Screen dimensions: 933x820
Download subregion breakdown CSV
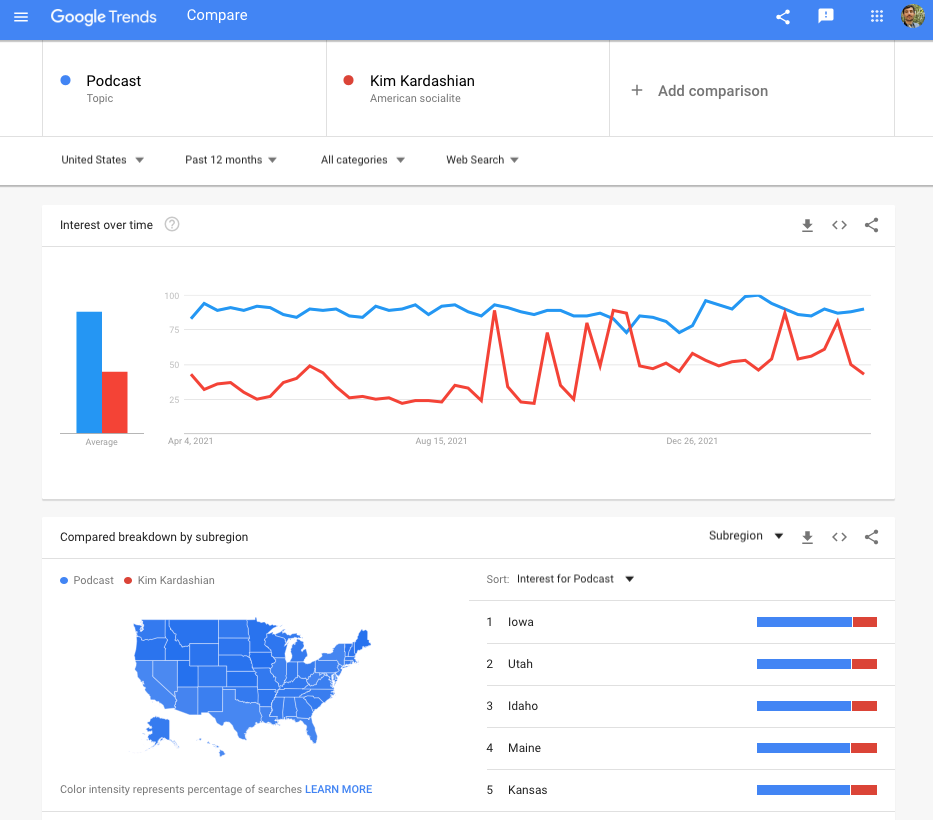click(807, 537)
